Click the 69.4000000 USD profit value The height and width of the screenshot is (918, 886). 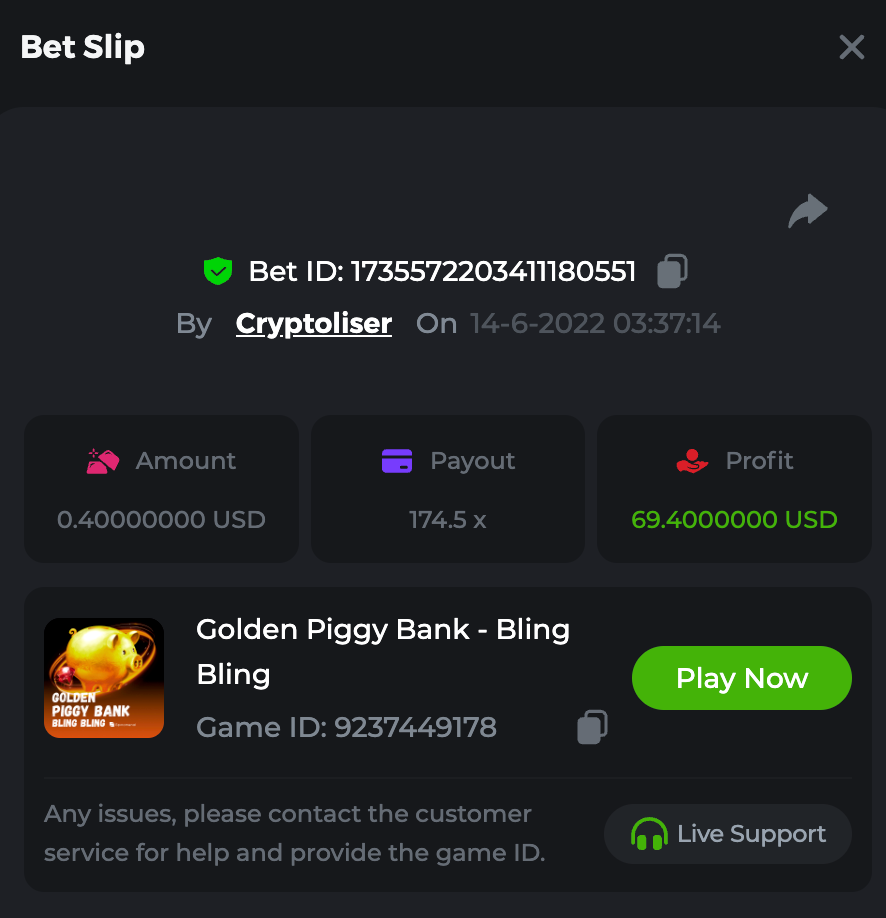pos(734,520)
